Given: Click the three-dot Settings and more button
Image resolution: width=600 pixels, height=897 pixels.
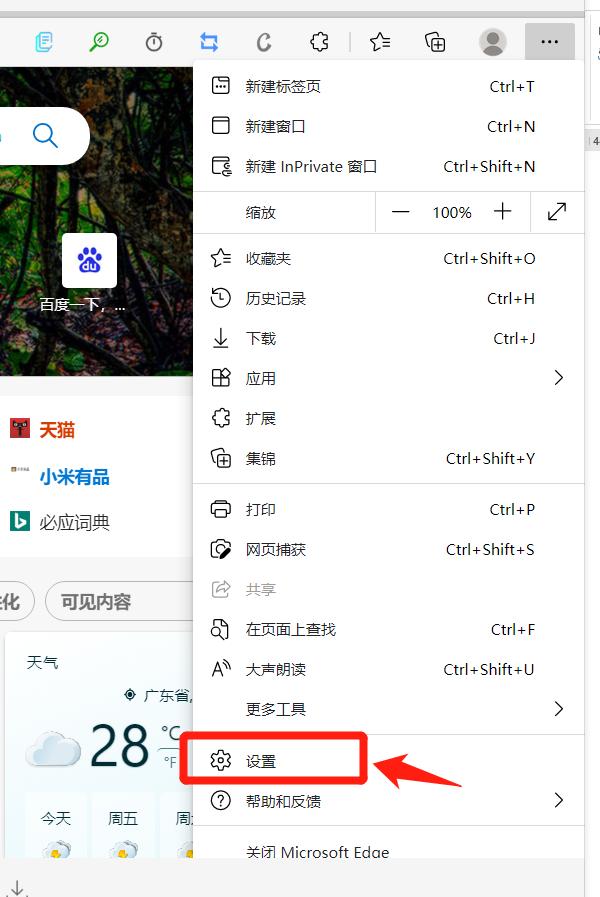Looking at the screenshot, I should point(550,41).
